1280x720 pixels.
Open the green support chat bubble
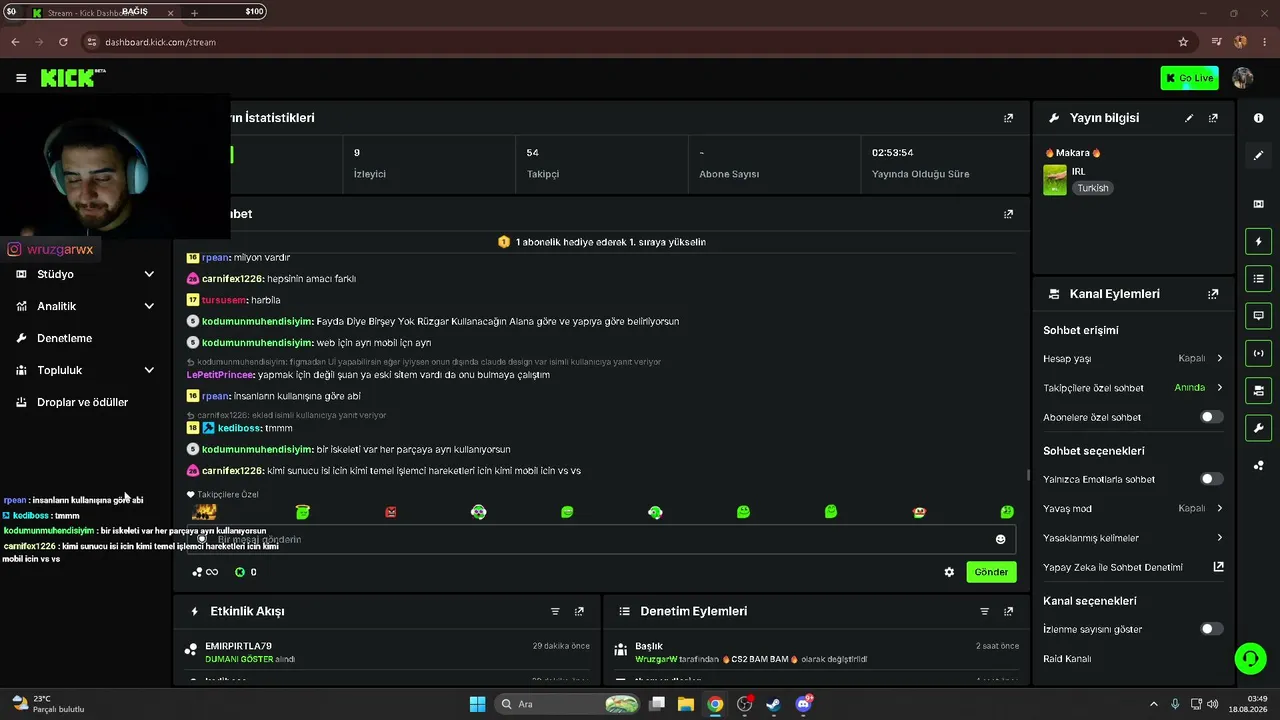[1250, 658]
